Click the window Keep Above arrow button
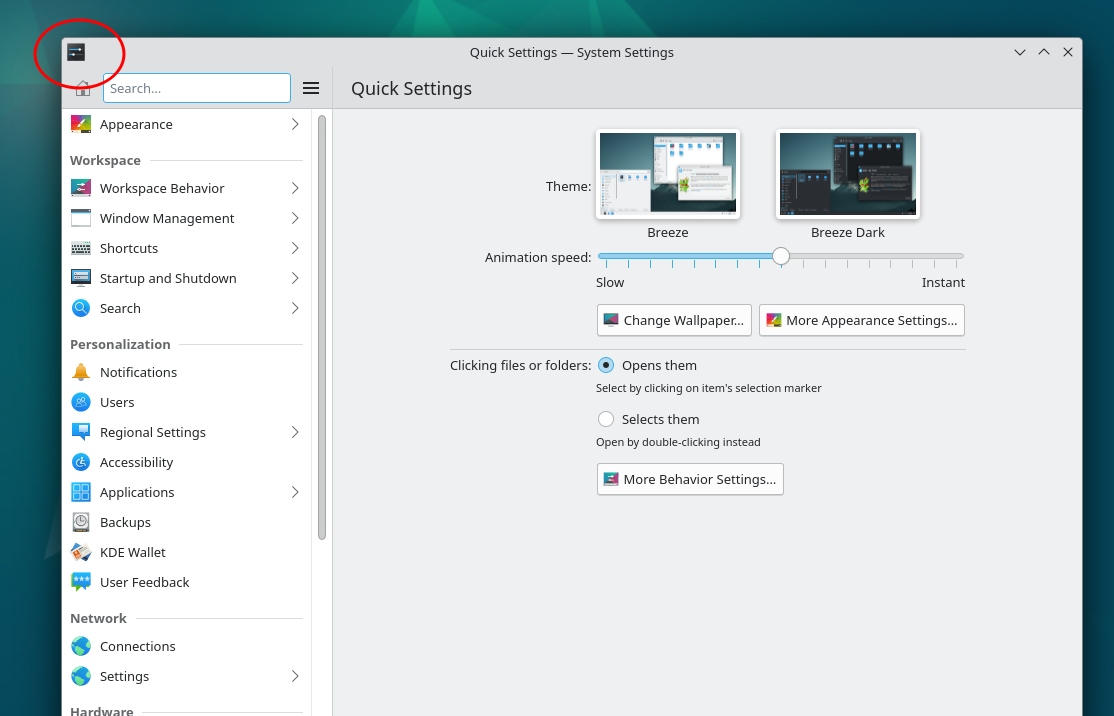Viewport: 1114px width, 716px height. point(1044,52)
